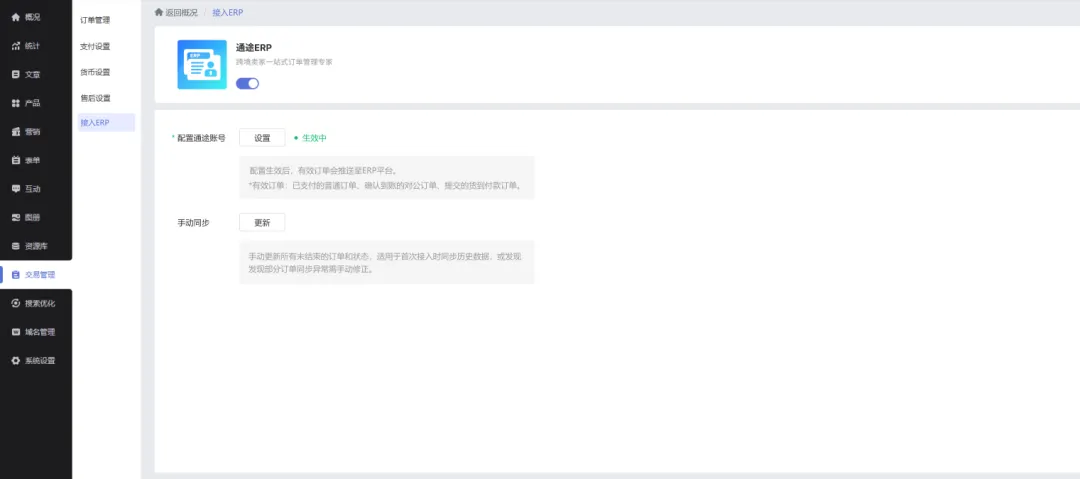Screen dimensions: 1080x479
Task: Click the 搜索优化 target icon
Action: pyautogui.click(x=16, y=303)
